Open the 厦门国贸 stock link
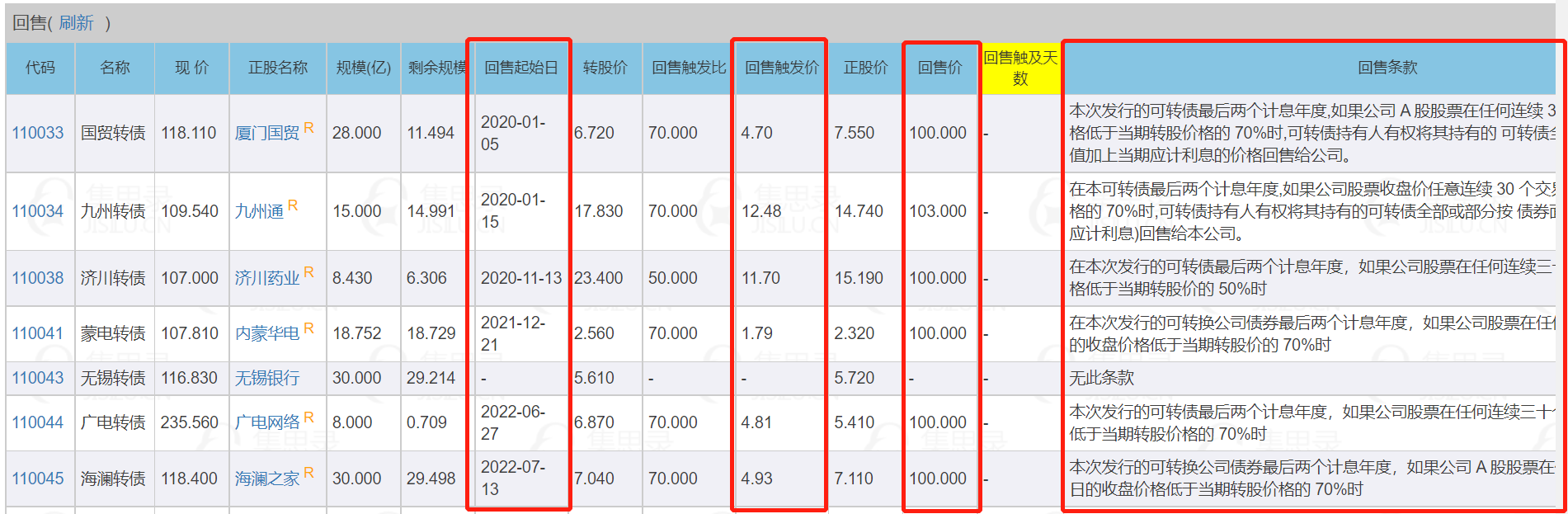 click(267, 133)
